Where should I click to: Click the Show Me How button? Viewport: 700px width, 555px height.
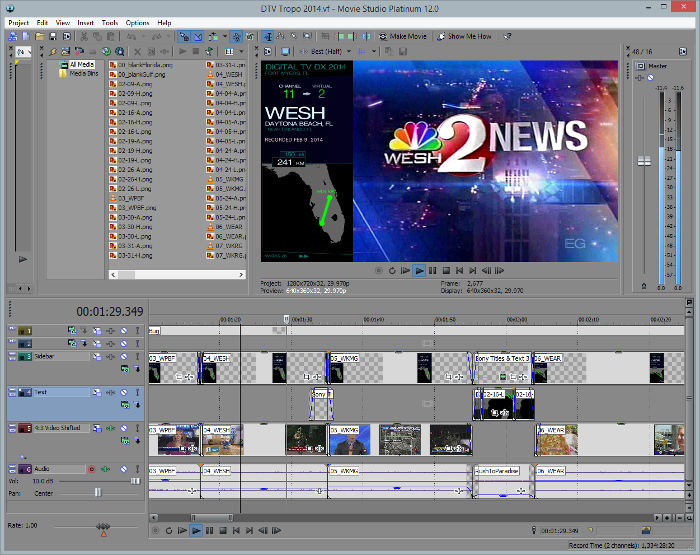click(468, 36)
